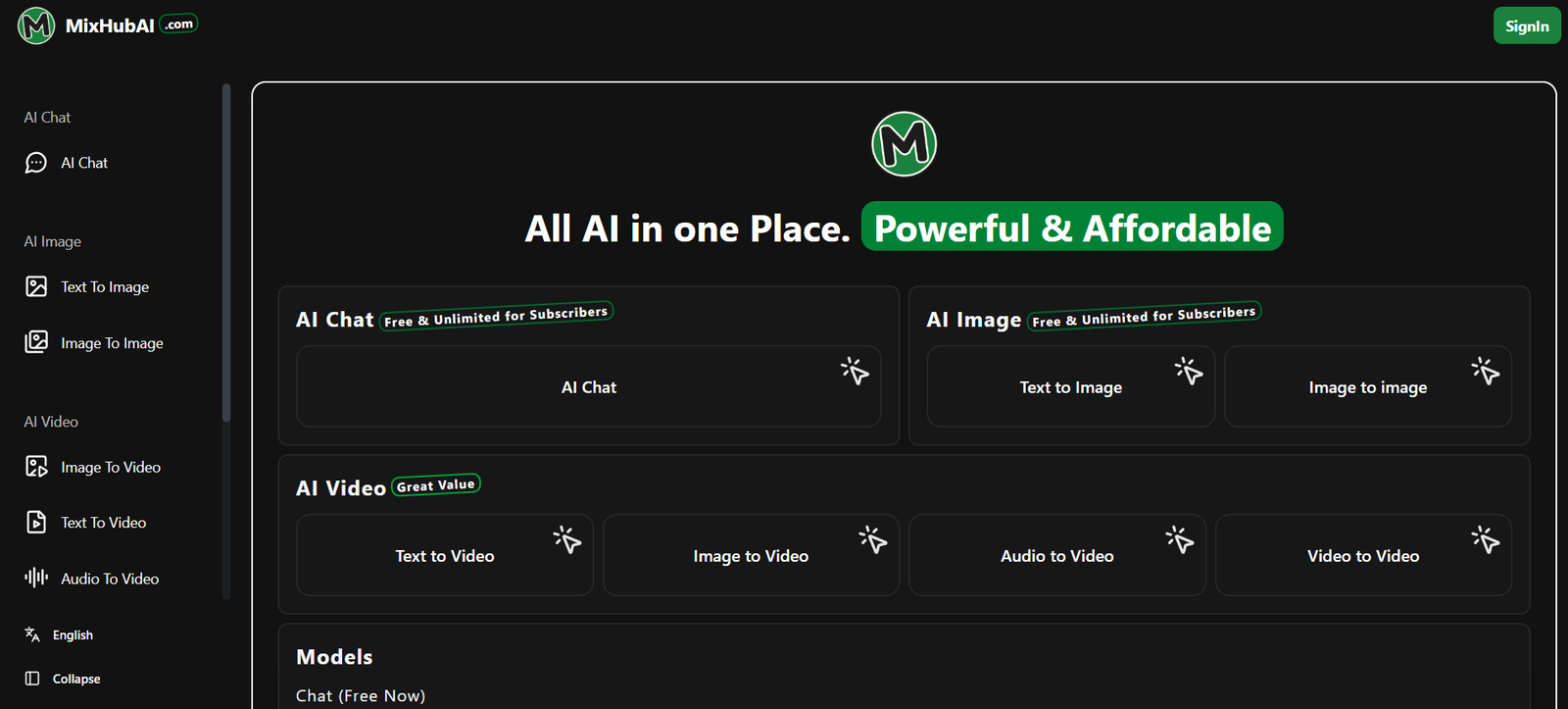The width and height of the screenshot is (1568, 709).
Task: Open Text To Video sidebar icon
Action: [x=36, y=523]
